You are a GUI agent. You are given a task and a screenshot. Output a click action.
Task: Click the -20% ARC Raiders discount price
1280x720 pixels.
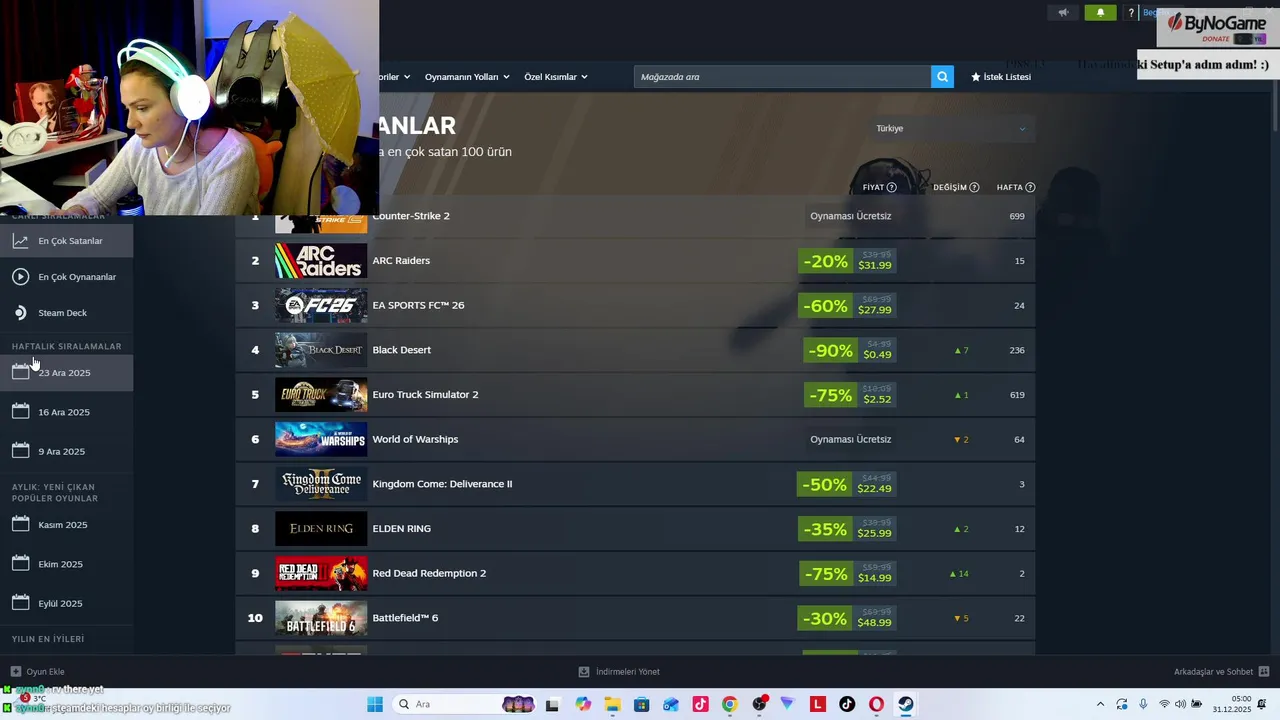[x=847, y=261]
